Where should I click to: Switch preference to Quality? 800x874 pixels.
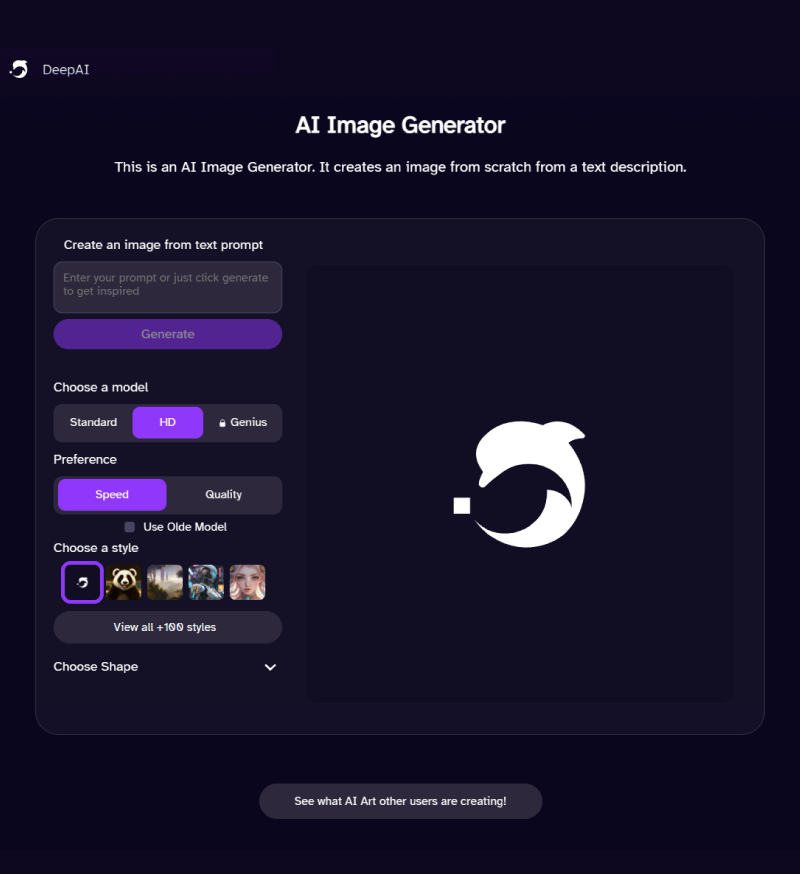point(224,494)
